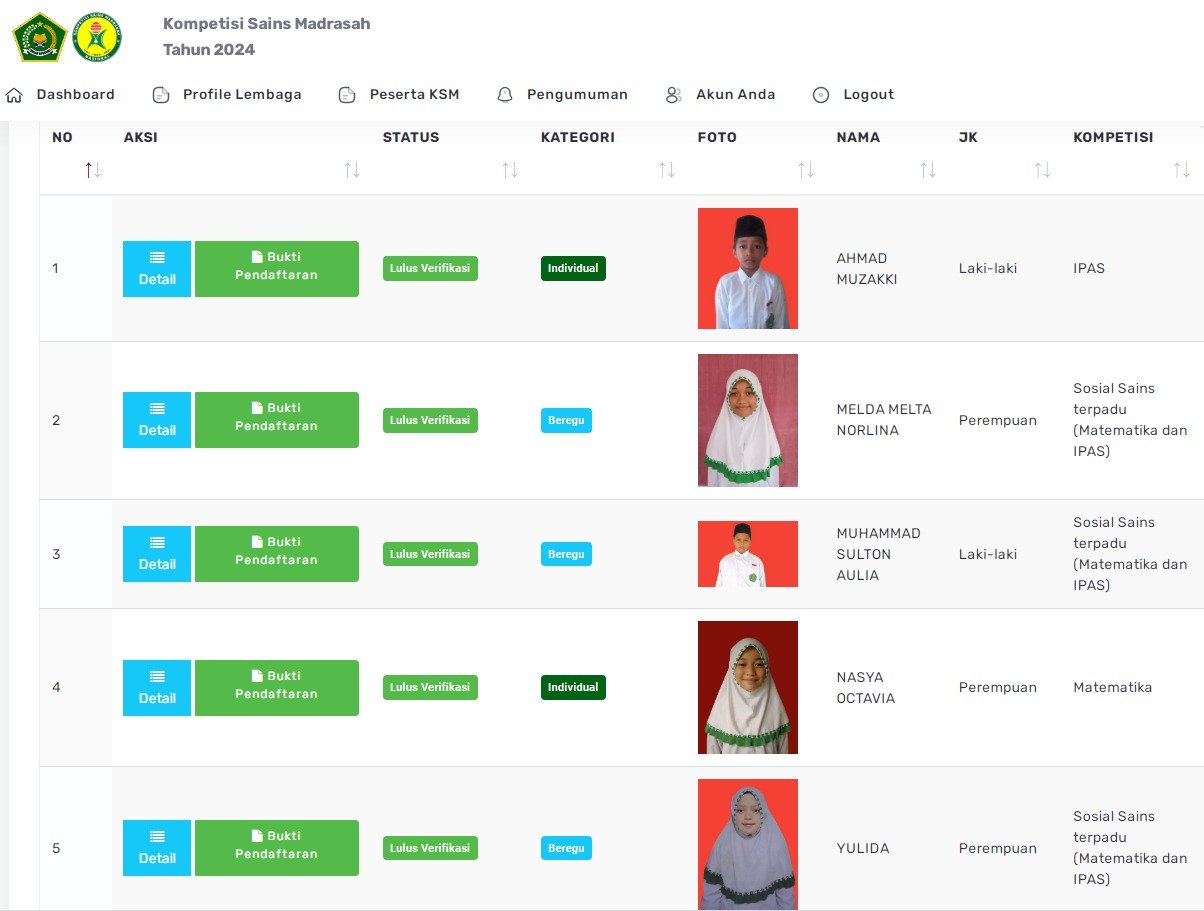1204x911 pixels.
Task: Click Beregu badge for Melda Melta Norlina
Action: [566, 420]
